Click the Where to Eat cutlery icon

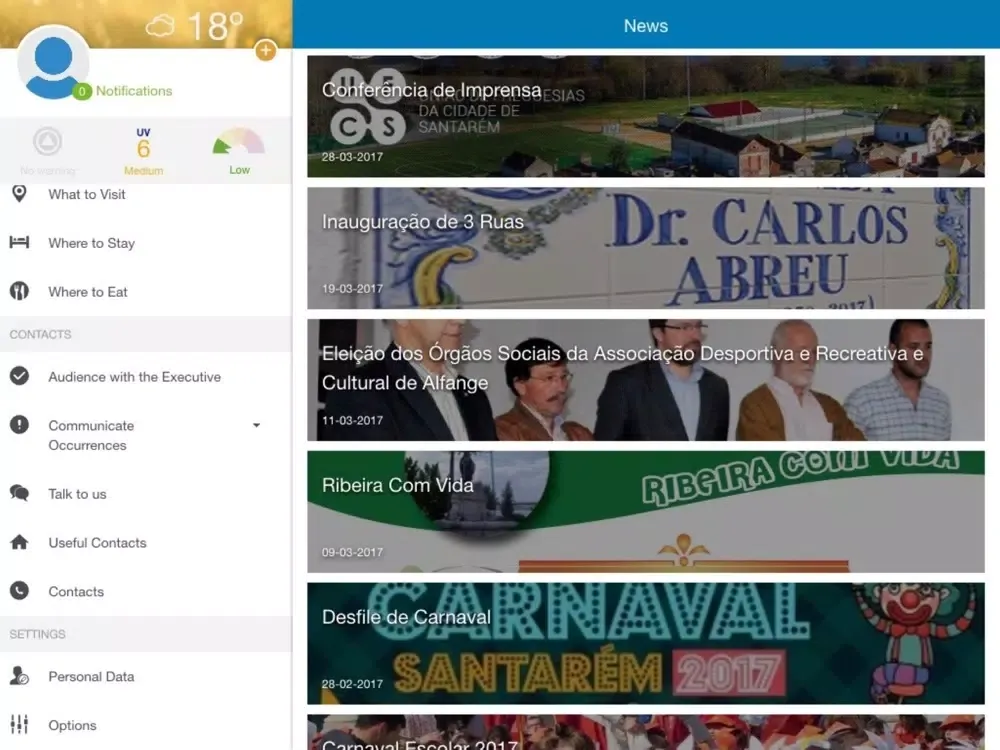coord(19,291)
